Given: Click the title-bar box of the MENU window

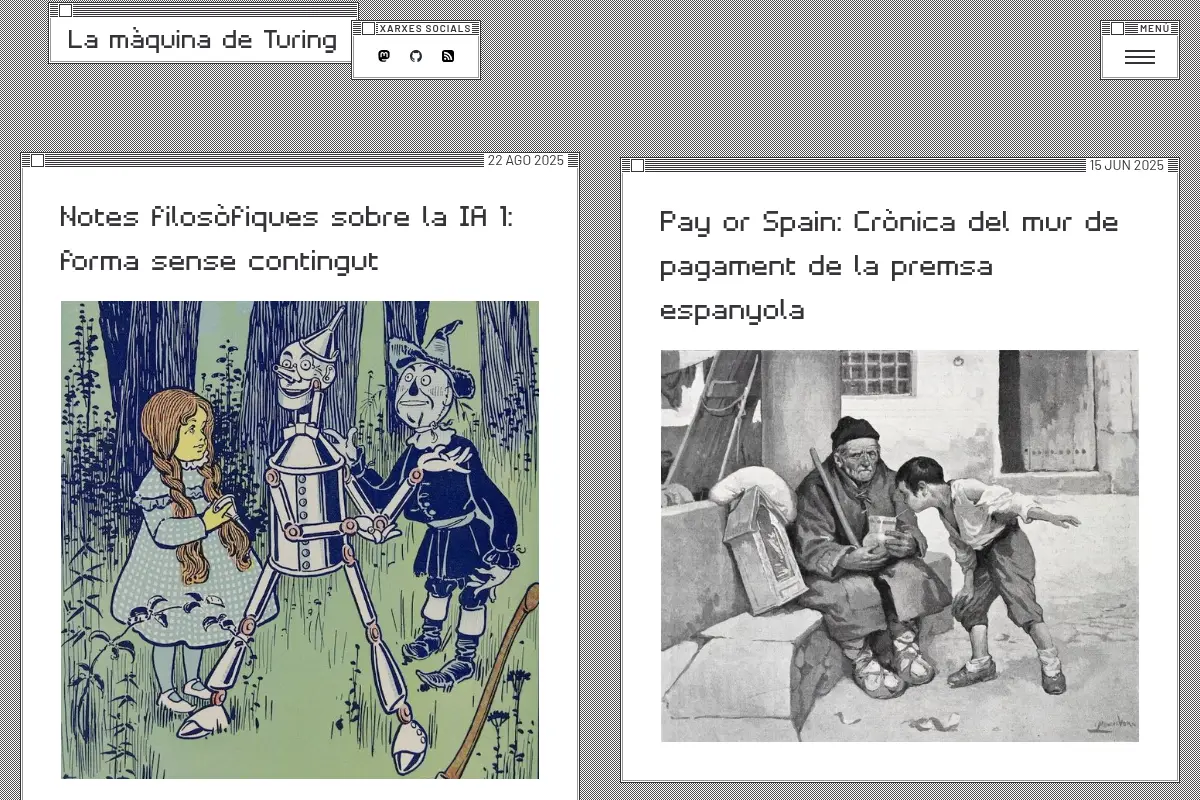Looking at the screenshot, I should pos(1118,29).
